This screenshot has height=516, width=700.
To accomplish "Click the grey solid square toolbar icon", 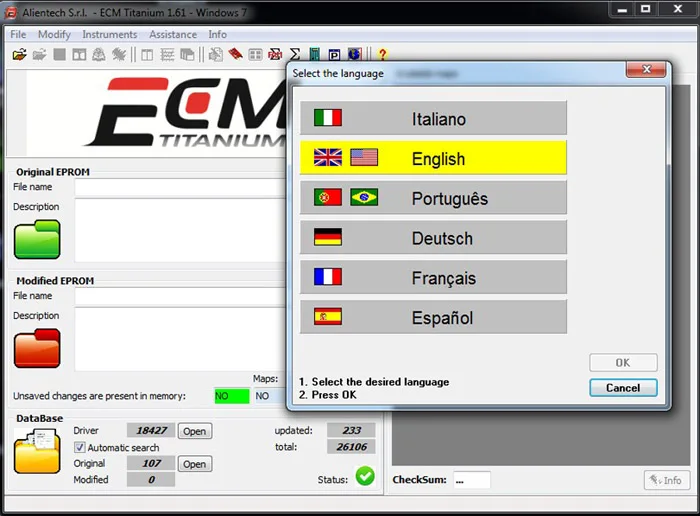I will [59, 55].
